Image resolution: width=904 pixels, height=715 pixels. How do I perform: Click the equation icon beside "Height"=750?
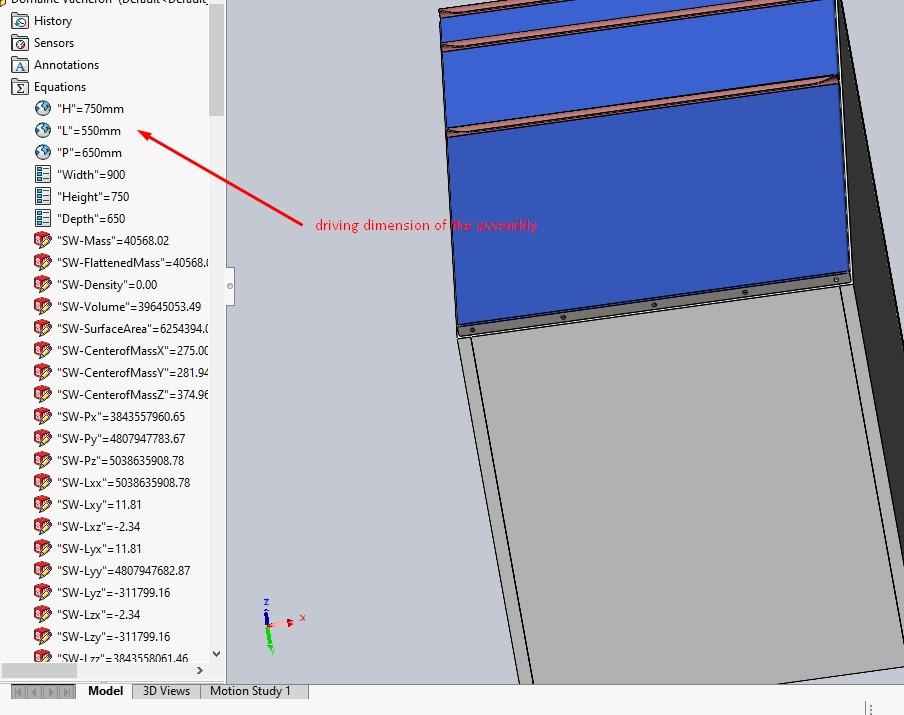[43, 196]
